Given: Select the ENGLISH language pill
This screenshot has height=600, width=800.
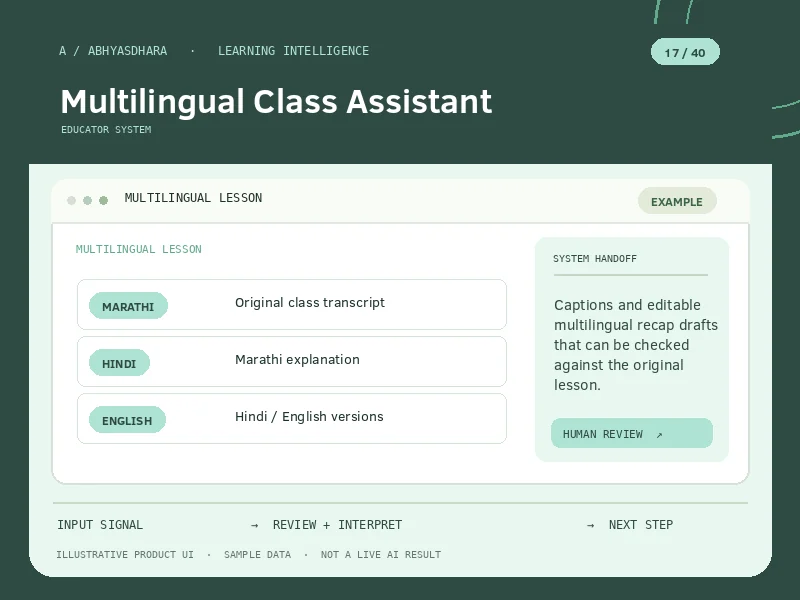Looking at the screenshot, I should (127, 420).
